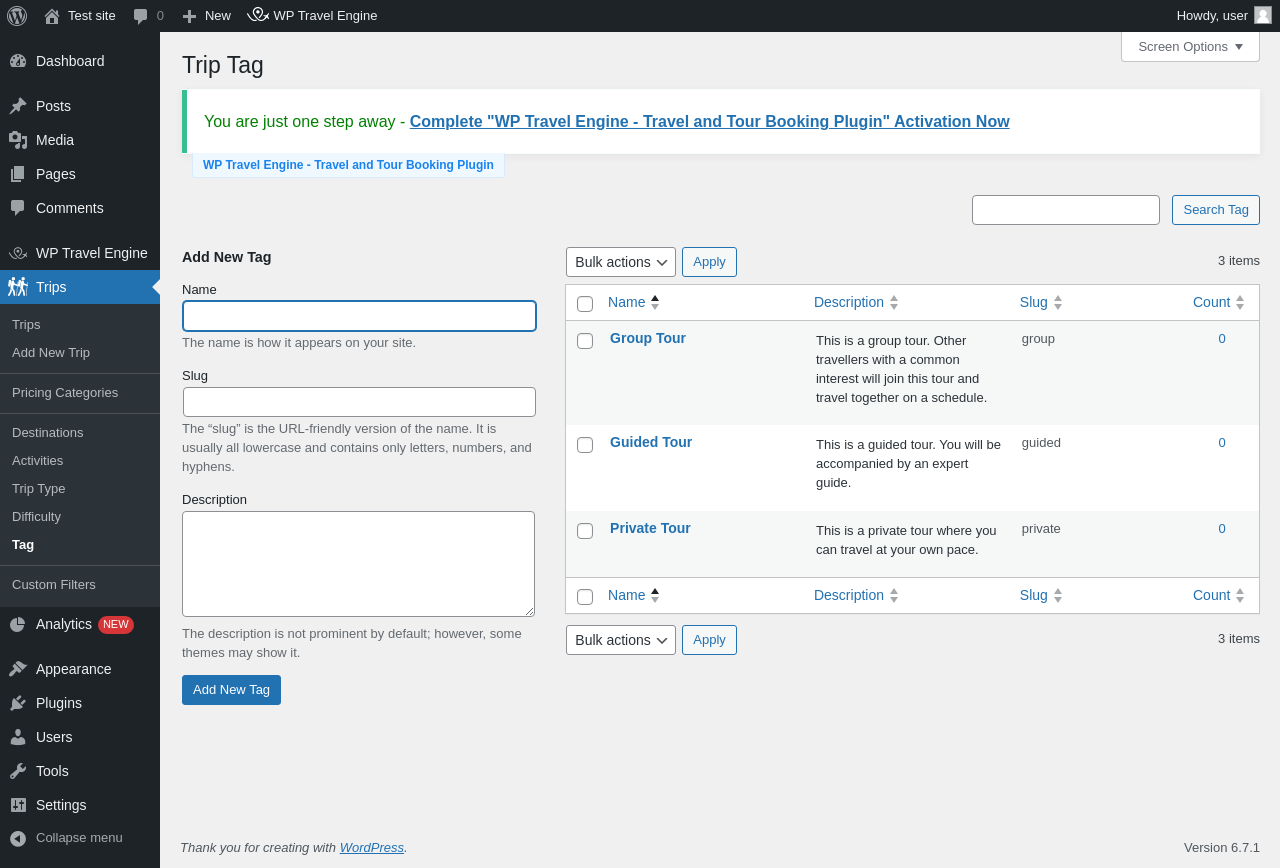Click the tag Name input field
The height and width of the screenshot is (868, 1280).
[359, 316]
